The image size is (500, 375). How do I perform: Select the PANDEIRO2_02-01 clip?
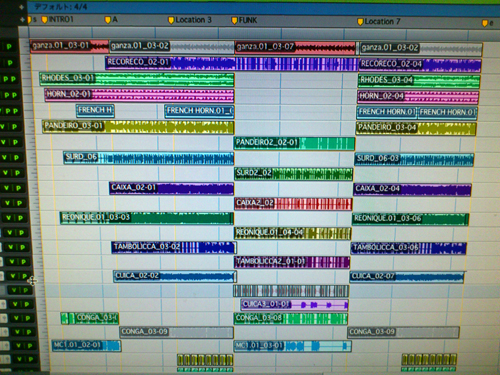(x=295, y=143)
